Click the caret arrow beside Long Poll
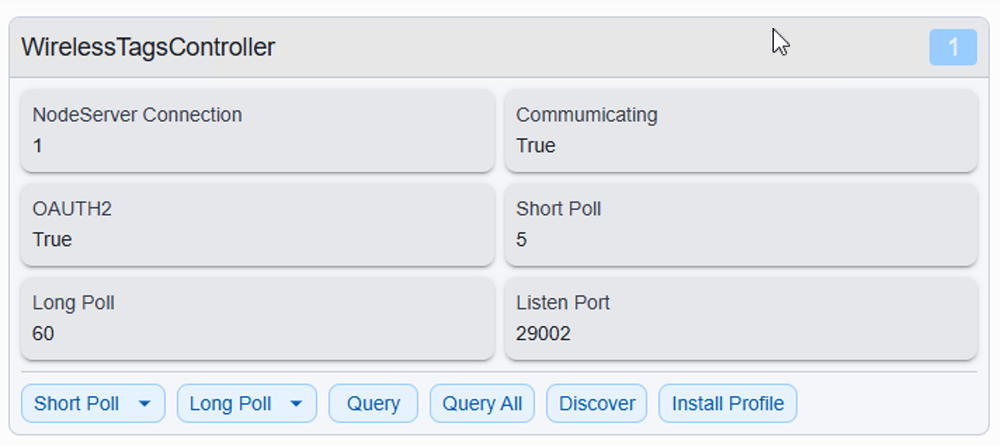Viewport: 1000px width, 446px height. [296, 404]
